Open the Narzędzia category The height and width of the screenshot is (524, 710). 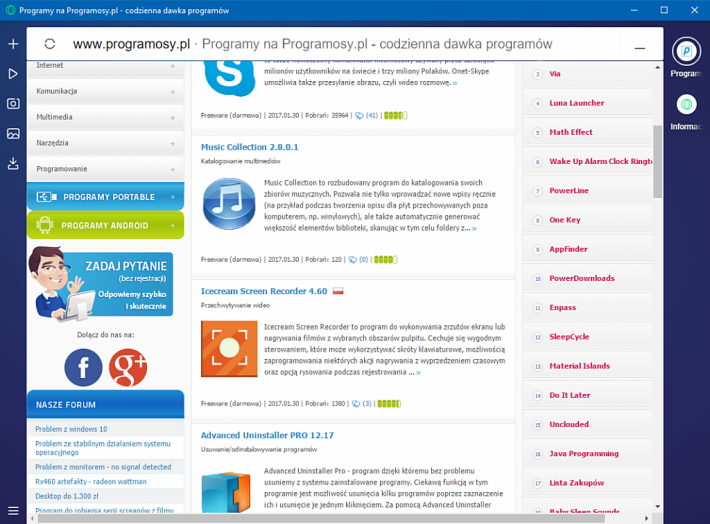click(106, 143)
